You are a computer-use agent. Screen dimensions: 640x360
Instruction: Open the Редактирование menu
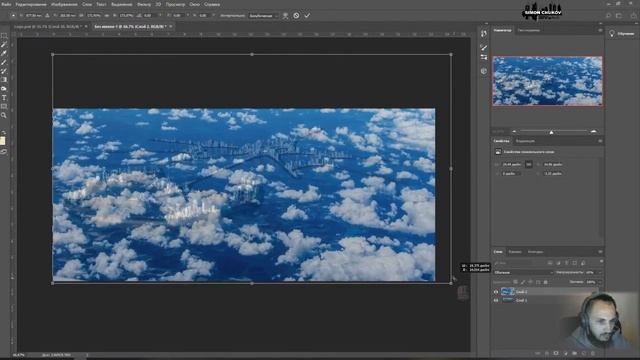[31, 4]
